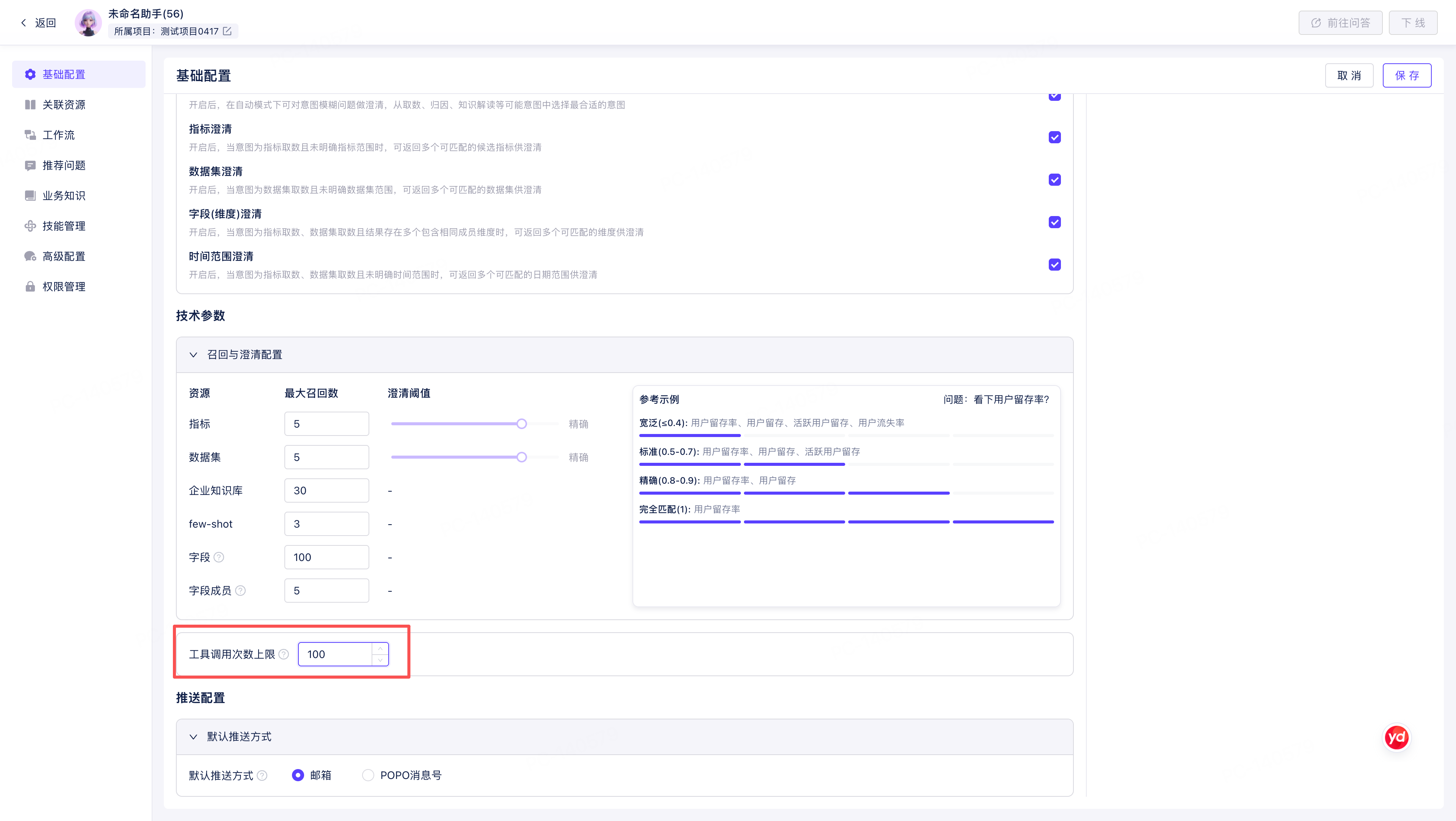The height and width of the screenshot is (821, 1456).
Task: Increase 工具调用次数上限 with the up stepper
Action: click(x=380, y=649)
